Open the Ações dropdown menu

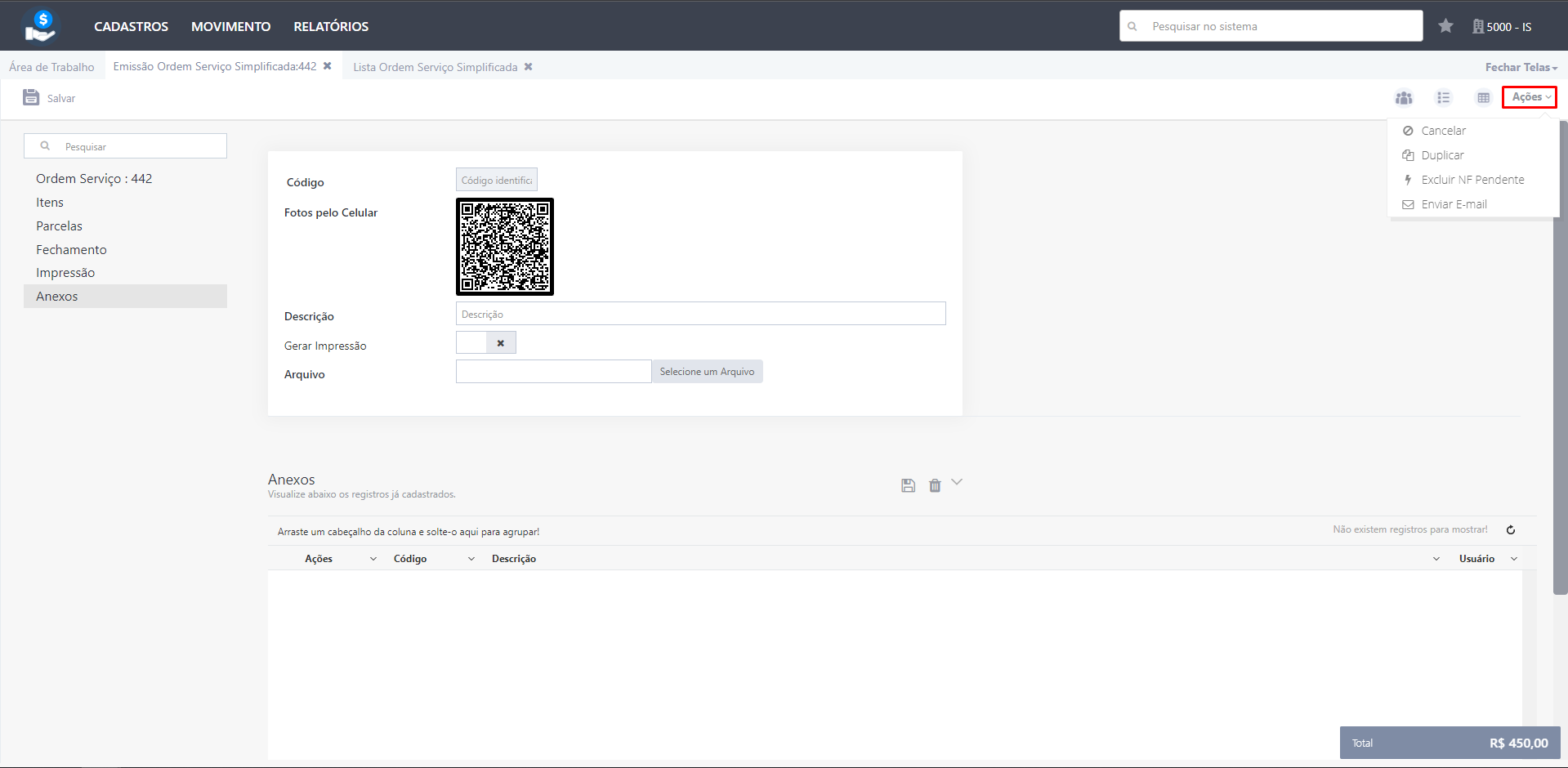1530,97
